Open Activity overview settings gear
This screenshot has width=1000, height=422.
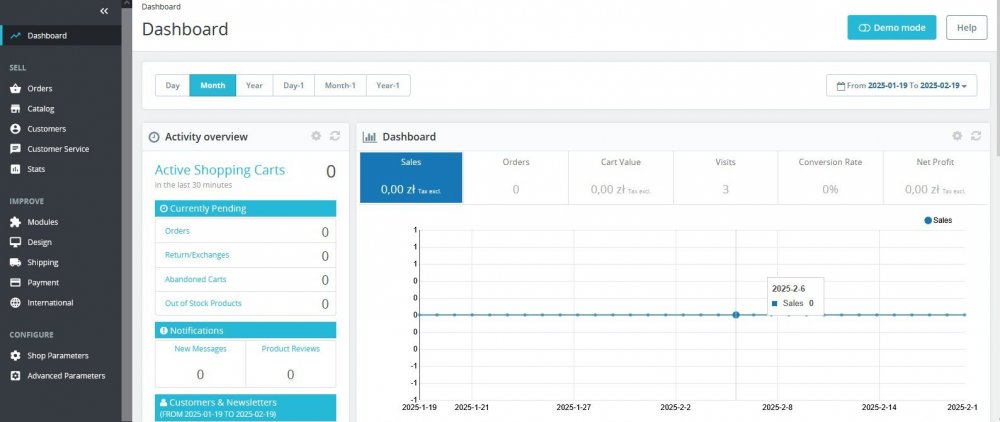[x=316, y=136]
